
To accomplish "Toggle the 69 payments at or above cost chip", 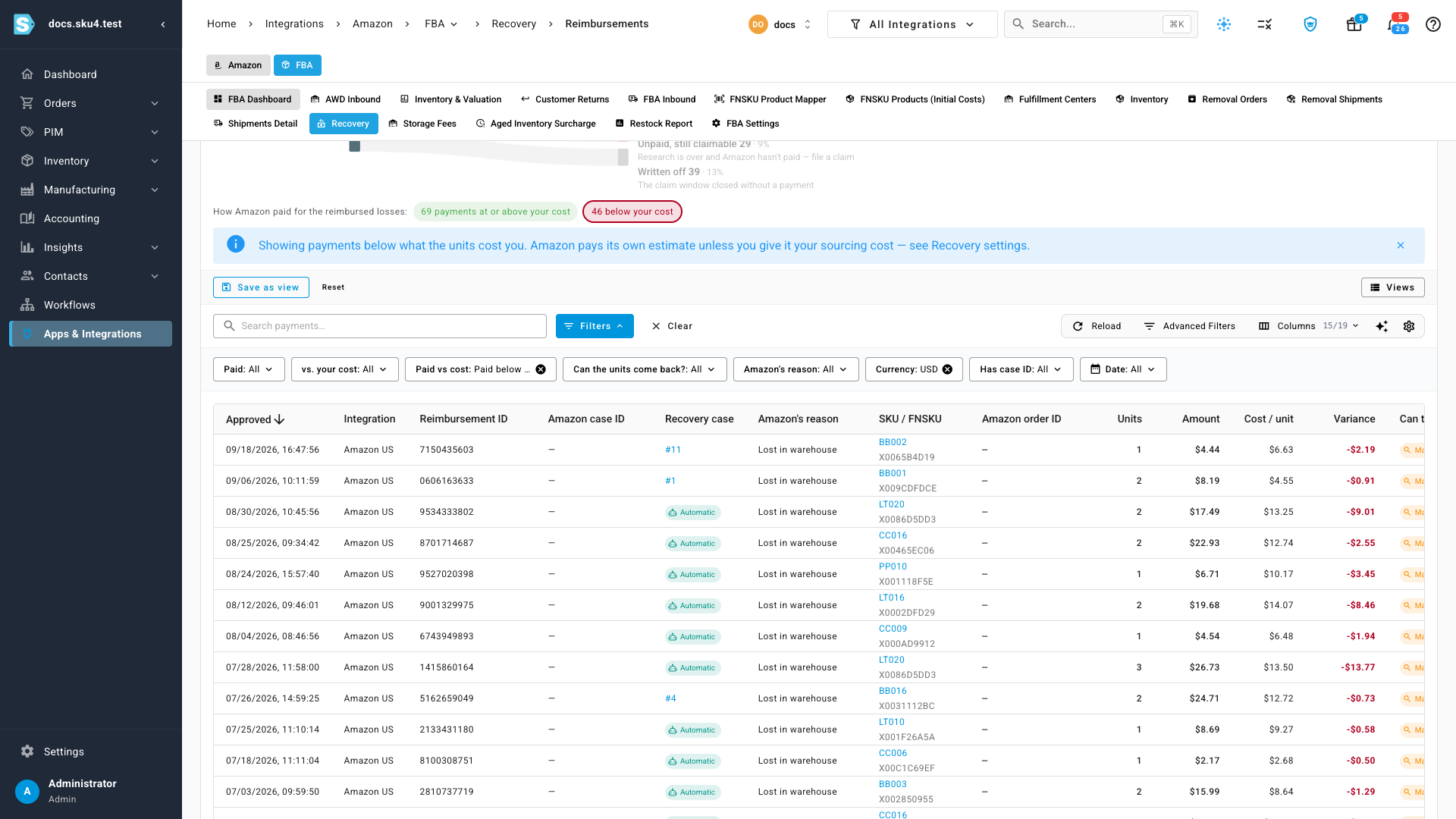I will click(495, 212).
